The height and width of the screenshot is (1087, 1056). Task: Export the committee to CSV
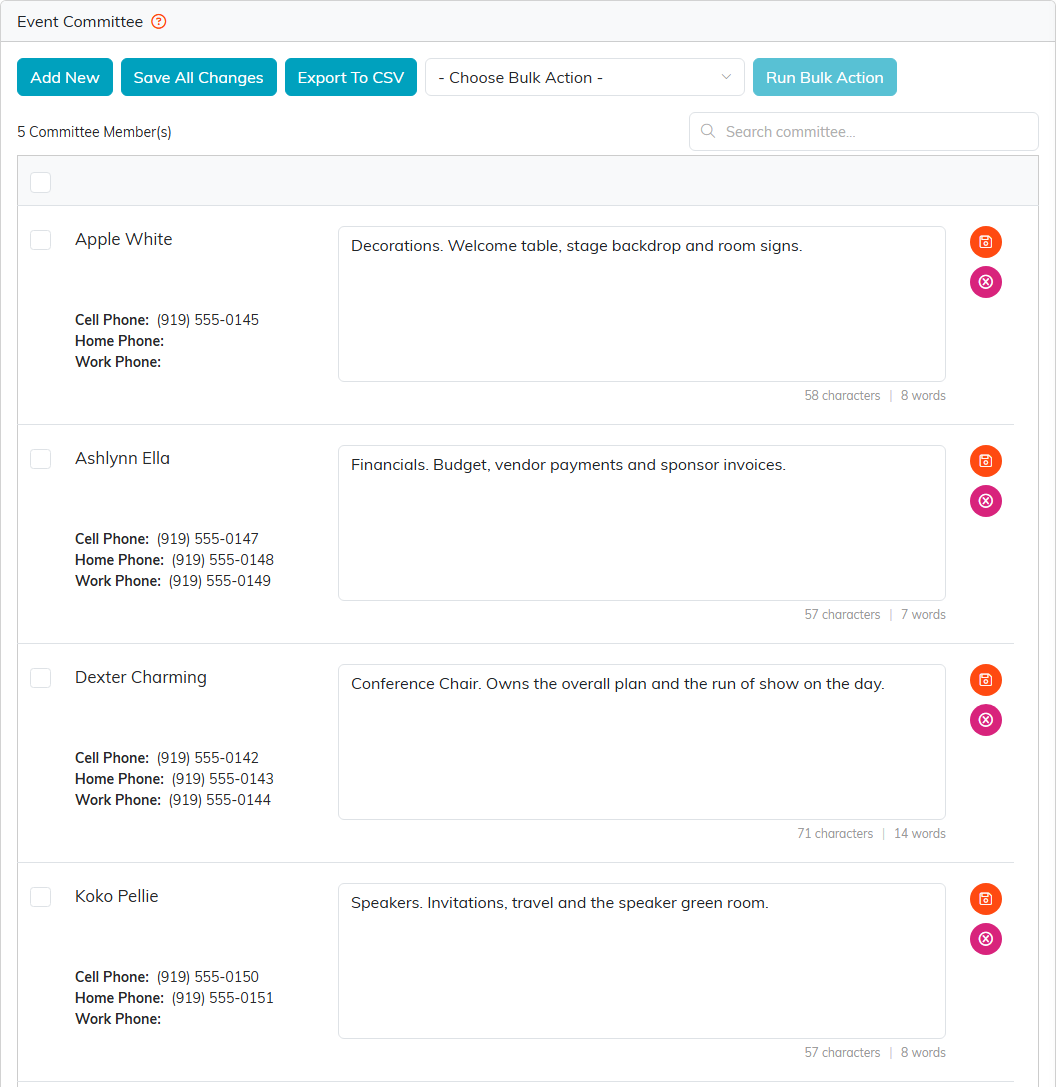[351, 77]
